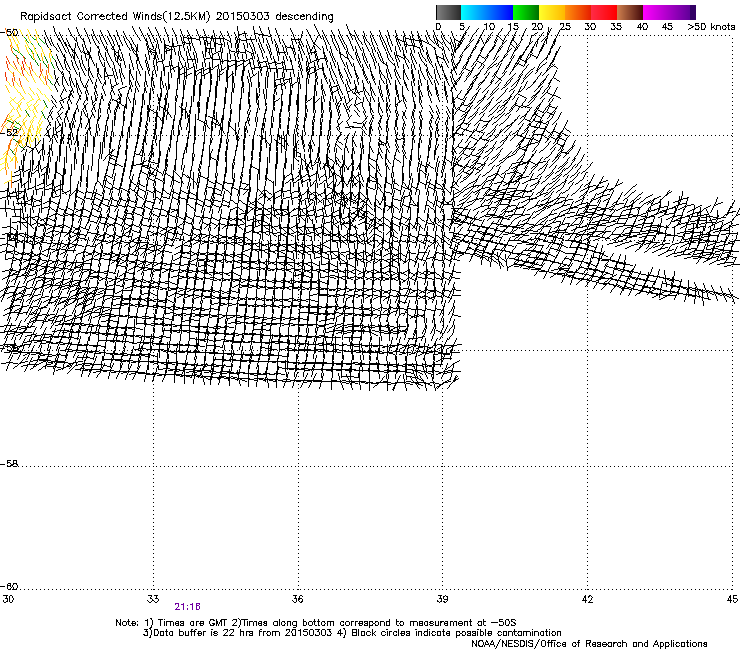Click the gray 0-5 knots color swatch

coord(448,12)
